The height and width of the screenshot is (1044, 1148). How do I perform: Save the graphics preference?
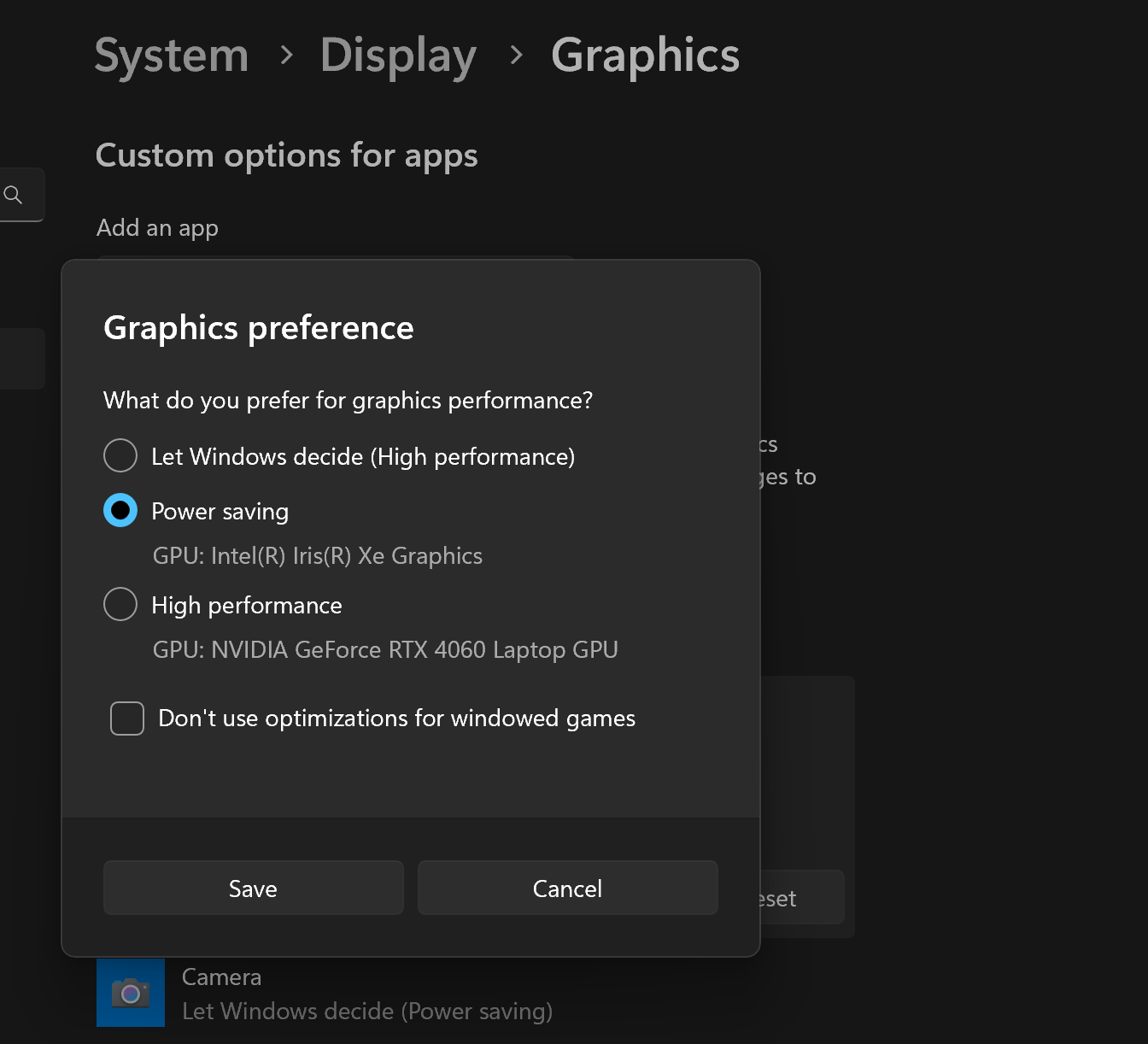coord(253,888)
